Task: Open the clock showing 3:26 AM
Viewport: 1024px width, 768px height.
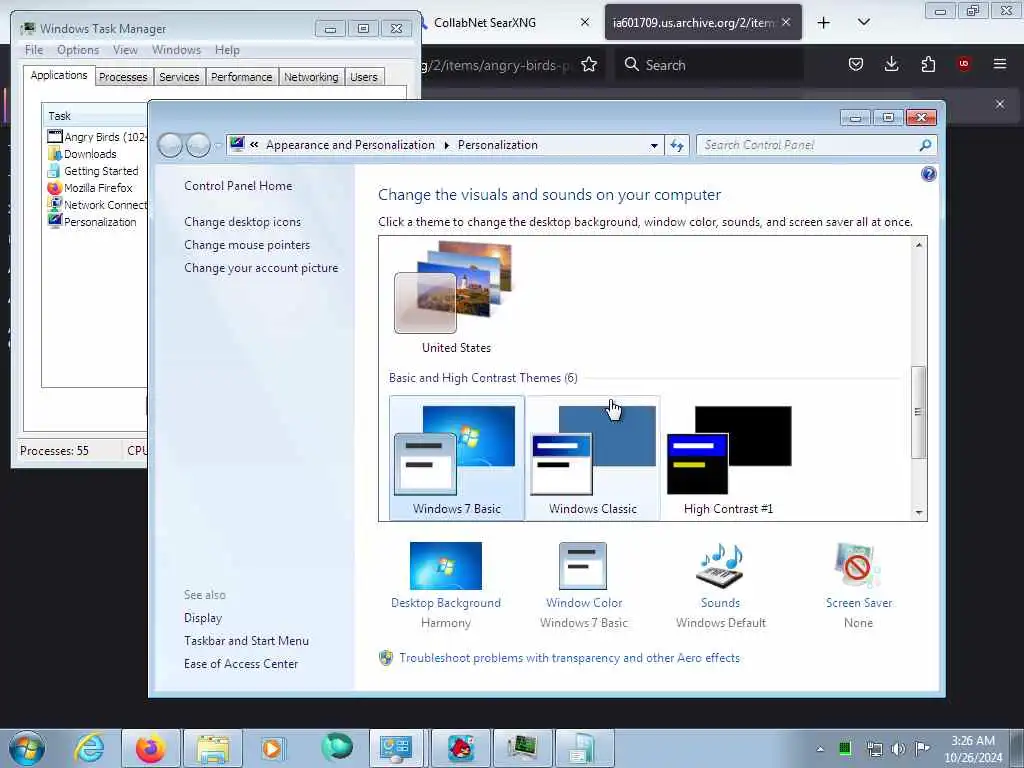Action: [x=973, y=749]
